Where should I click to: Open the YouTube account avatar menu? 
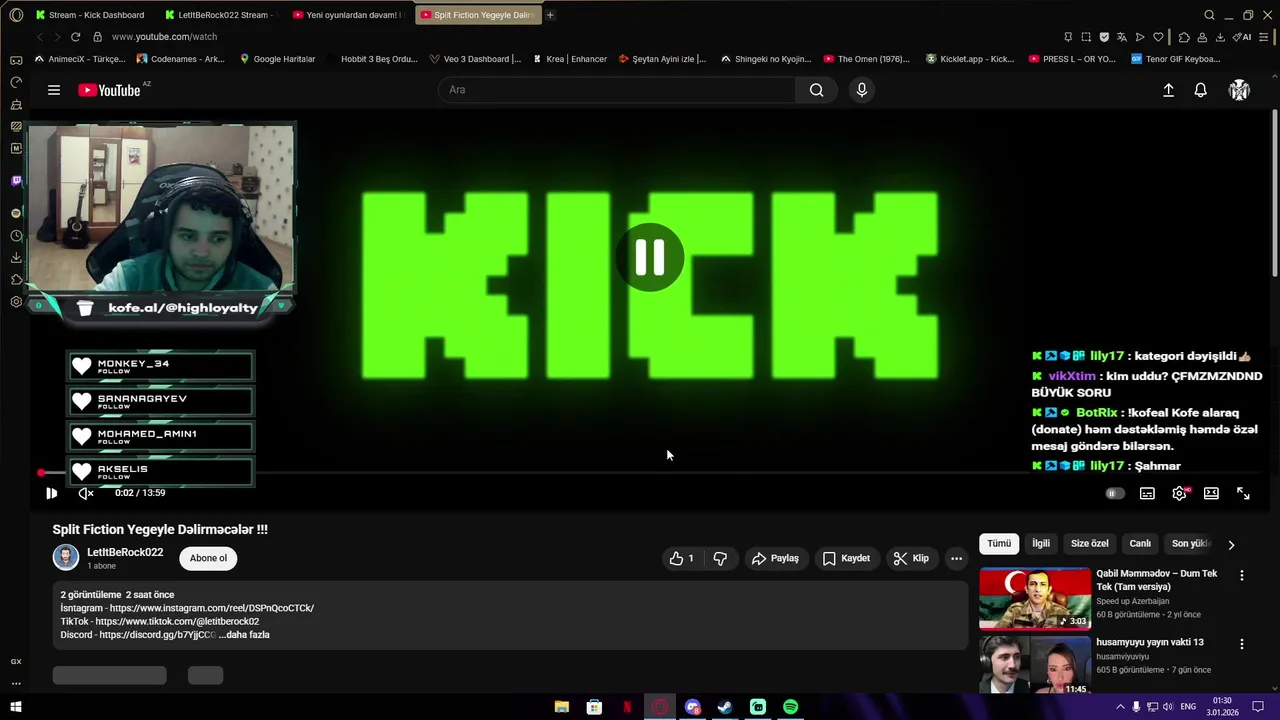1239,90
